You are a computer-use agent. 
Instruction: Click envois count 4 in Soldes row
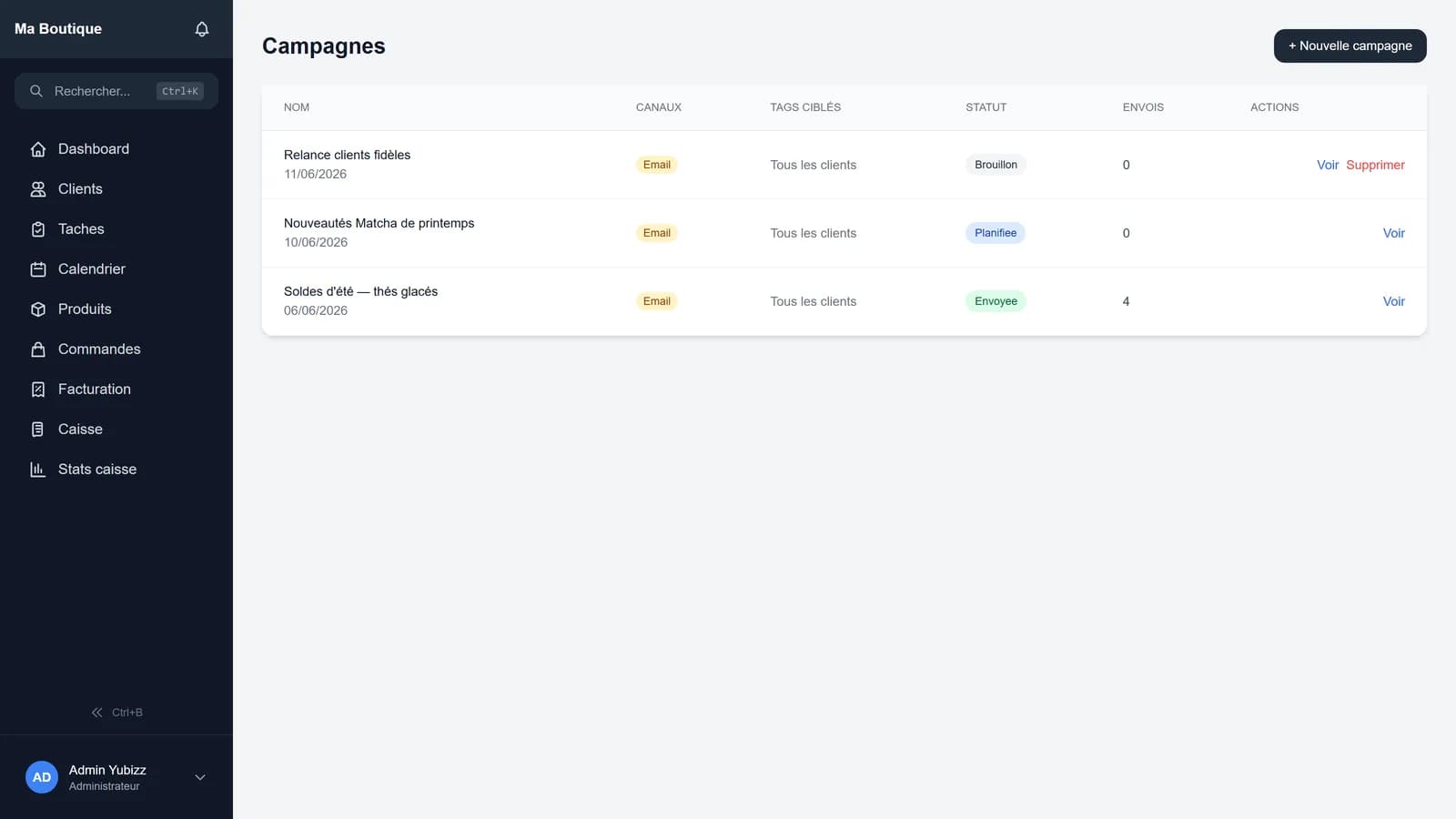point(1127,301)
